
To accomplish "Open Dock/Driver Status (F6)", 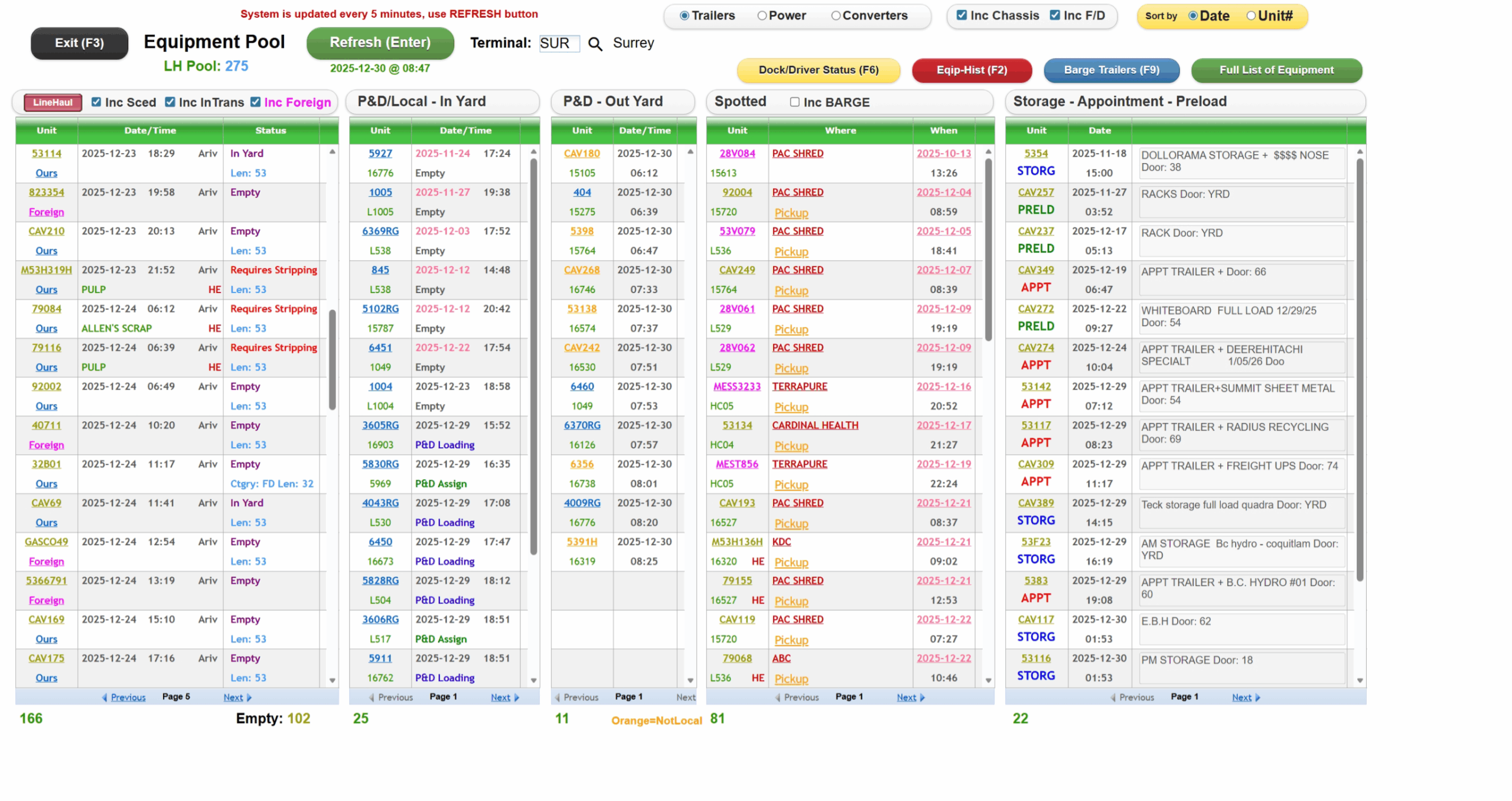I will (818, 70).
